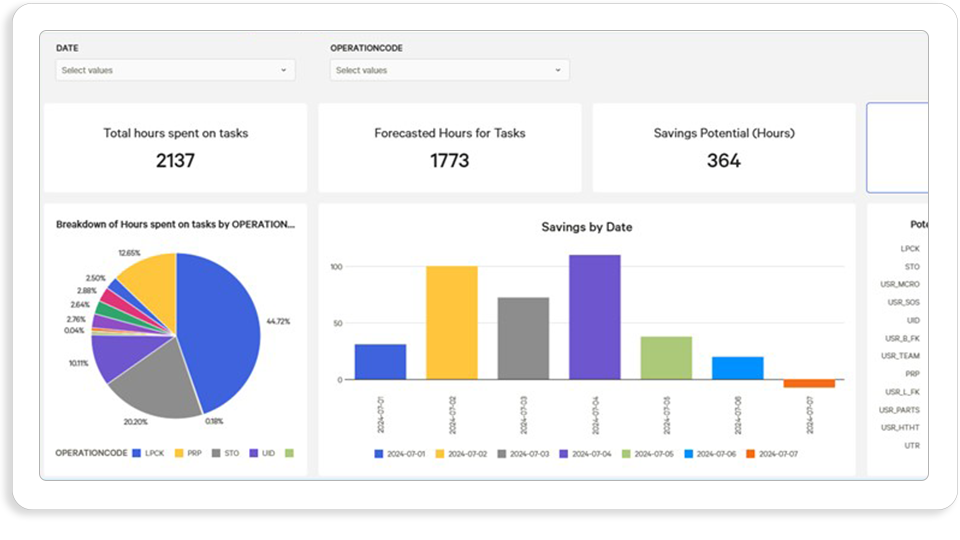
Task: Open the OPERATIONCODE filter dropdown
Action: 449,70
